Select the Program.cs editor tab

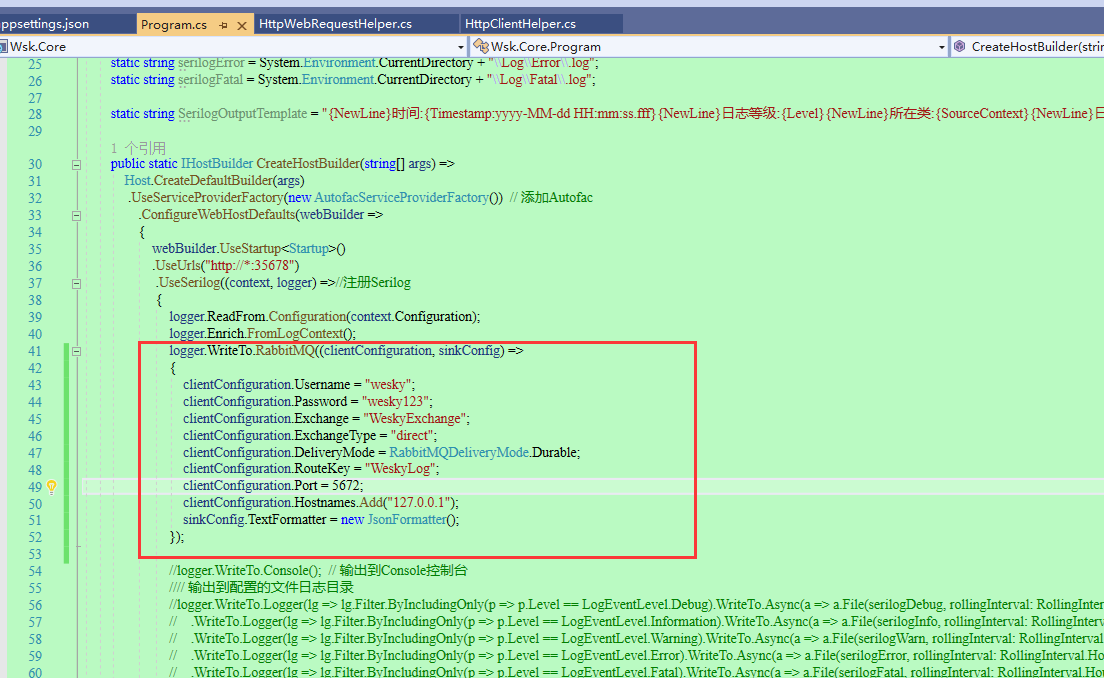coord(174,25)
